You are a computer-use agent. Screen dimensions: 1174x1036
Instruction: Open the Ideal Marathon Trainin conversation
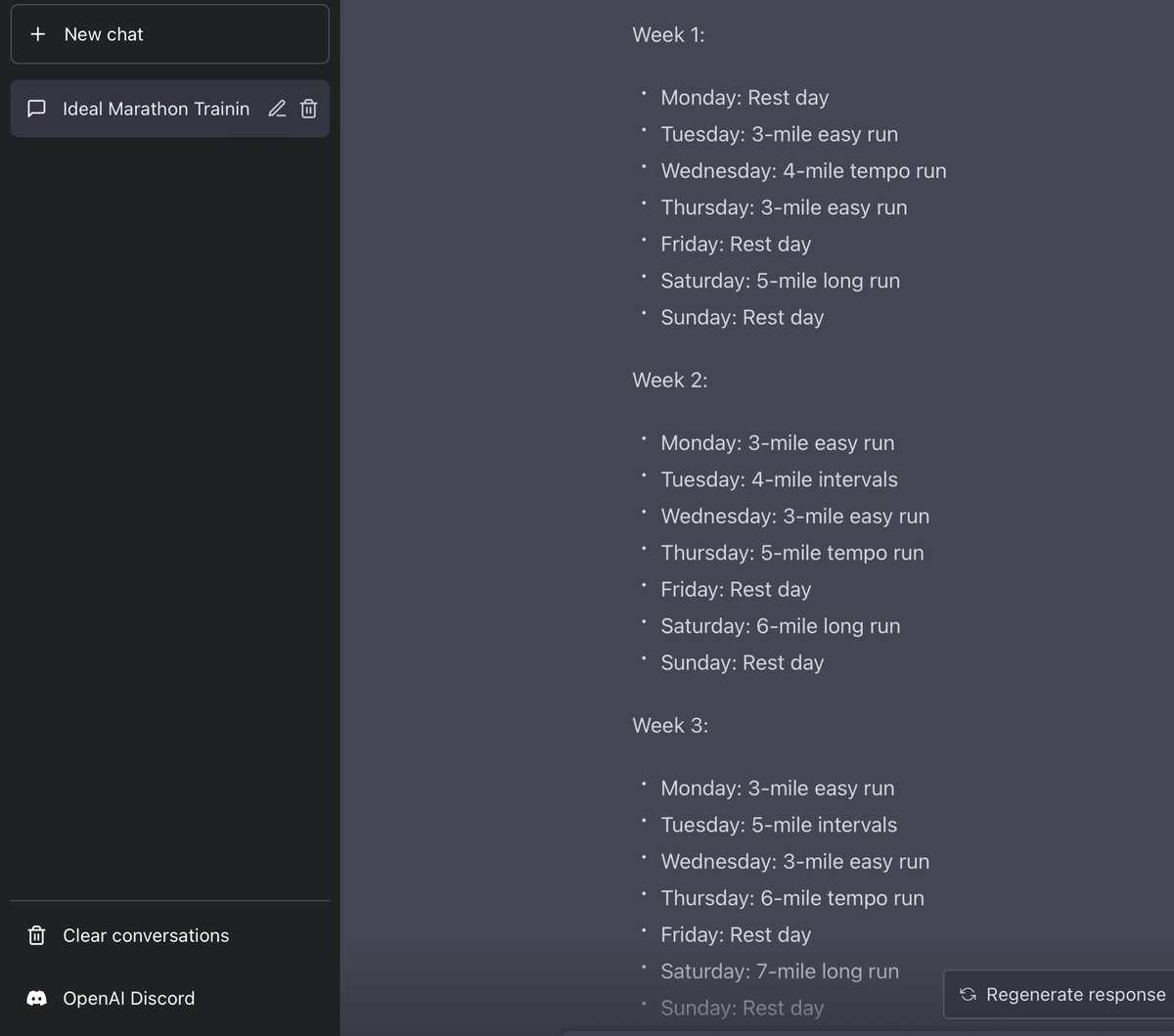170,109
